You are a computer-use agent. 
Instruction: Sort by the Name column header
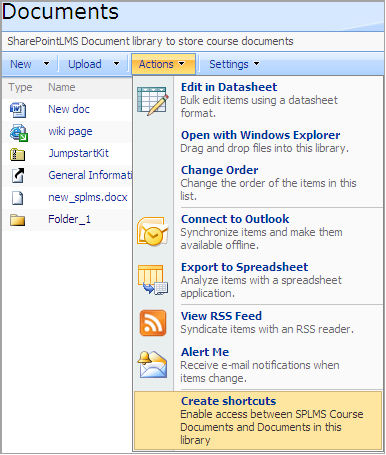coord(62,87)
